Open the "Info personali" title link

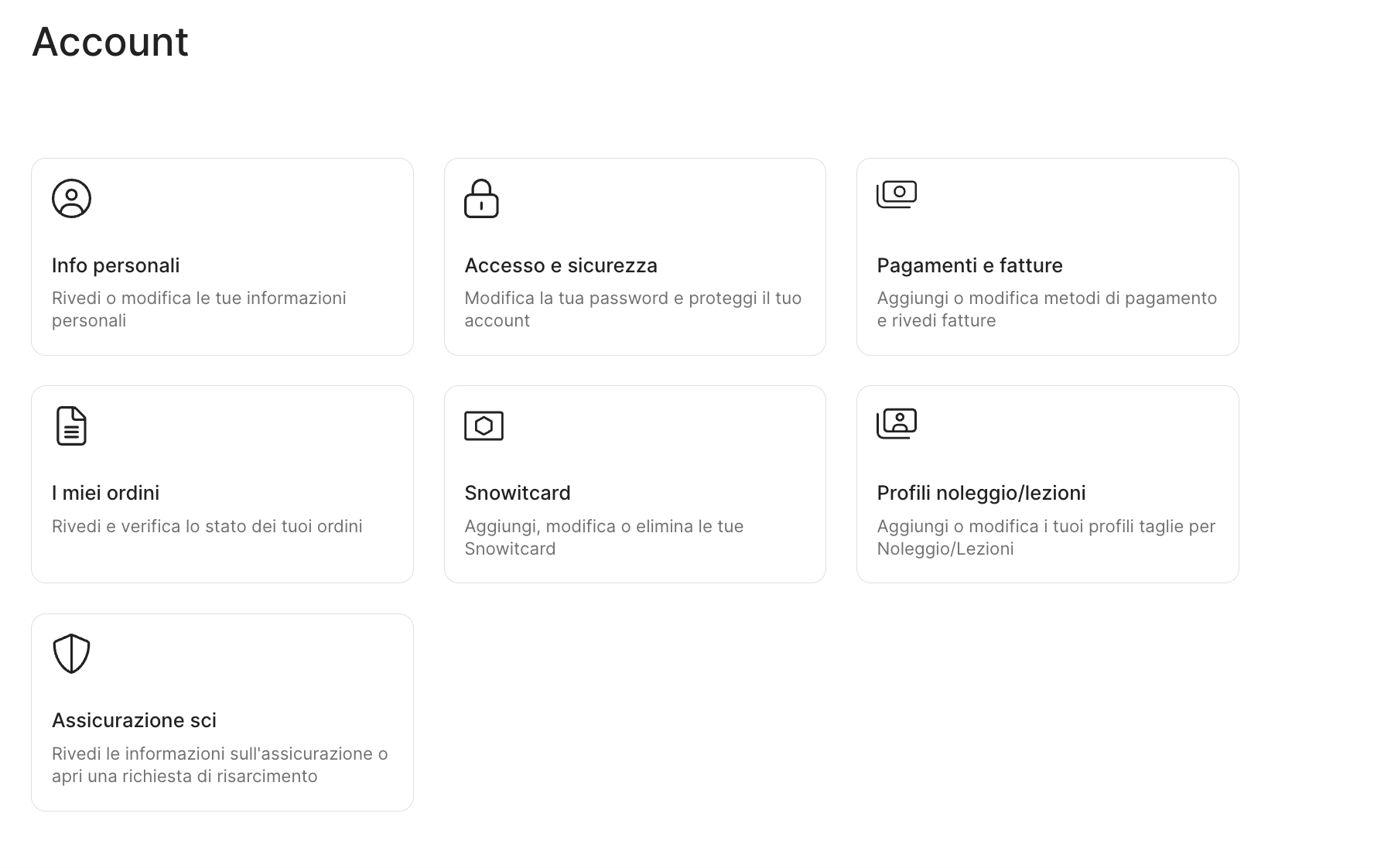point(115,265)
